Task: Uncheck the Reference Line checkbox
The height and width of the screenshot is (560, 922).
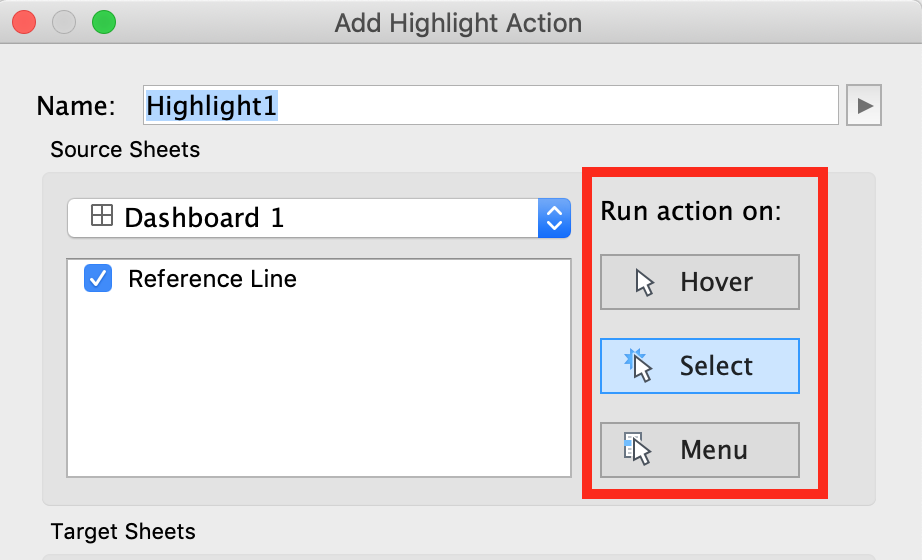Action: point(98,279)
